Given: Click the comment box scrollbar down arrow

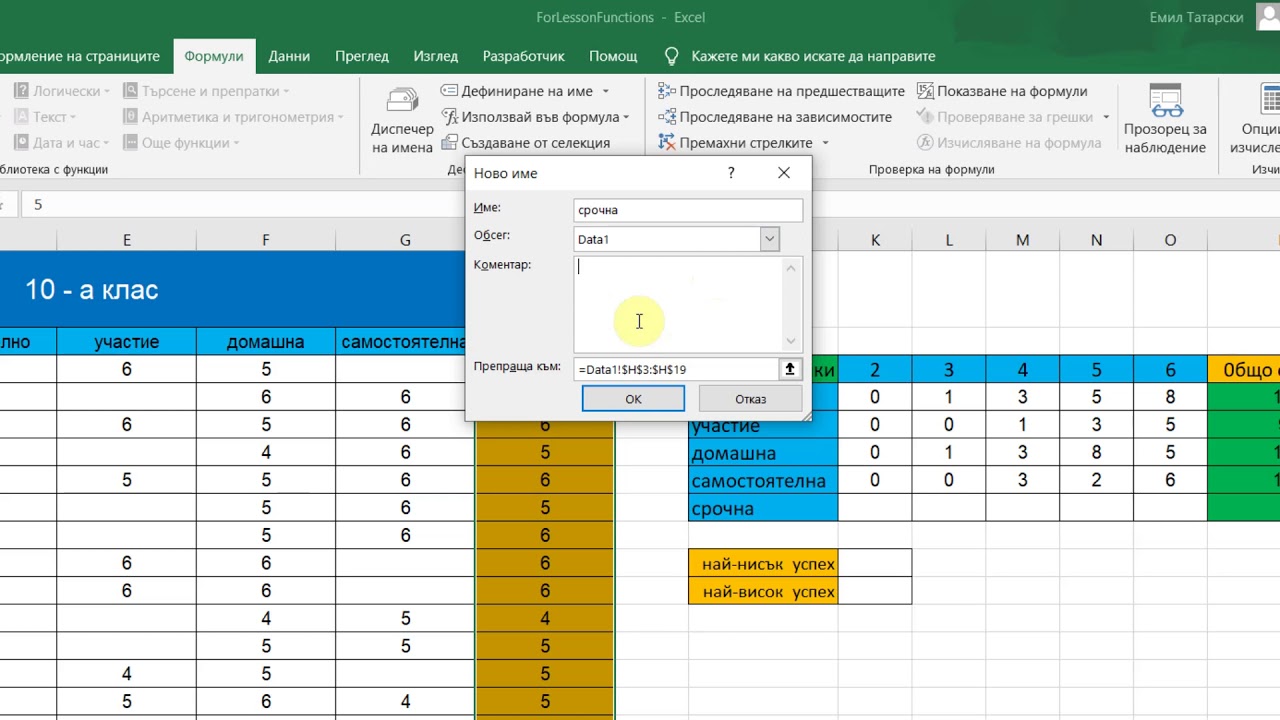Looking at the screenshot, I should click(791, 341).
